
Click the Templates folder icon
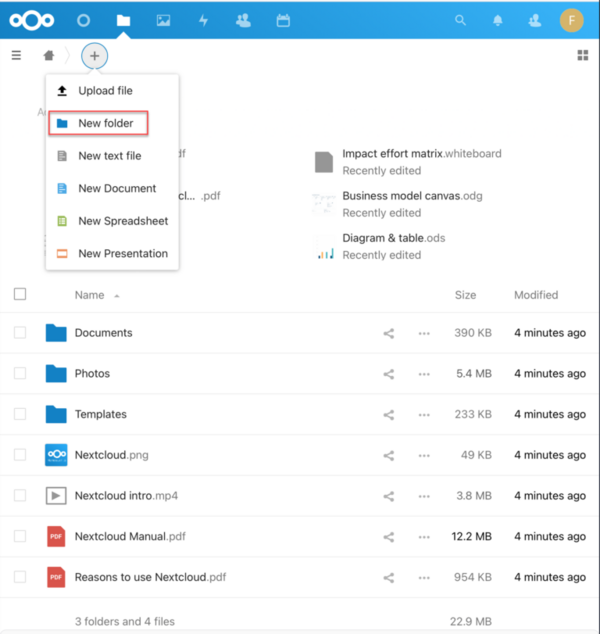pos(56,414)
